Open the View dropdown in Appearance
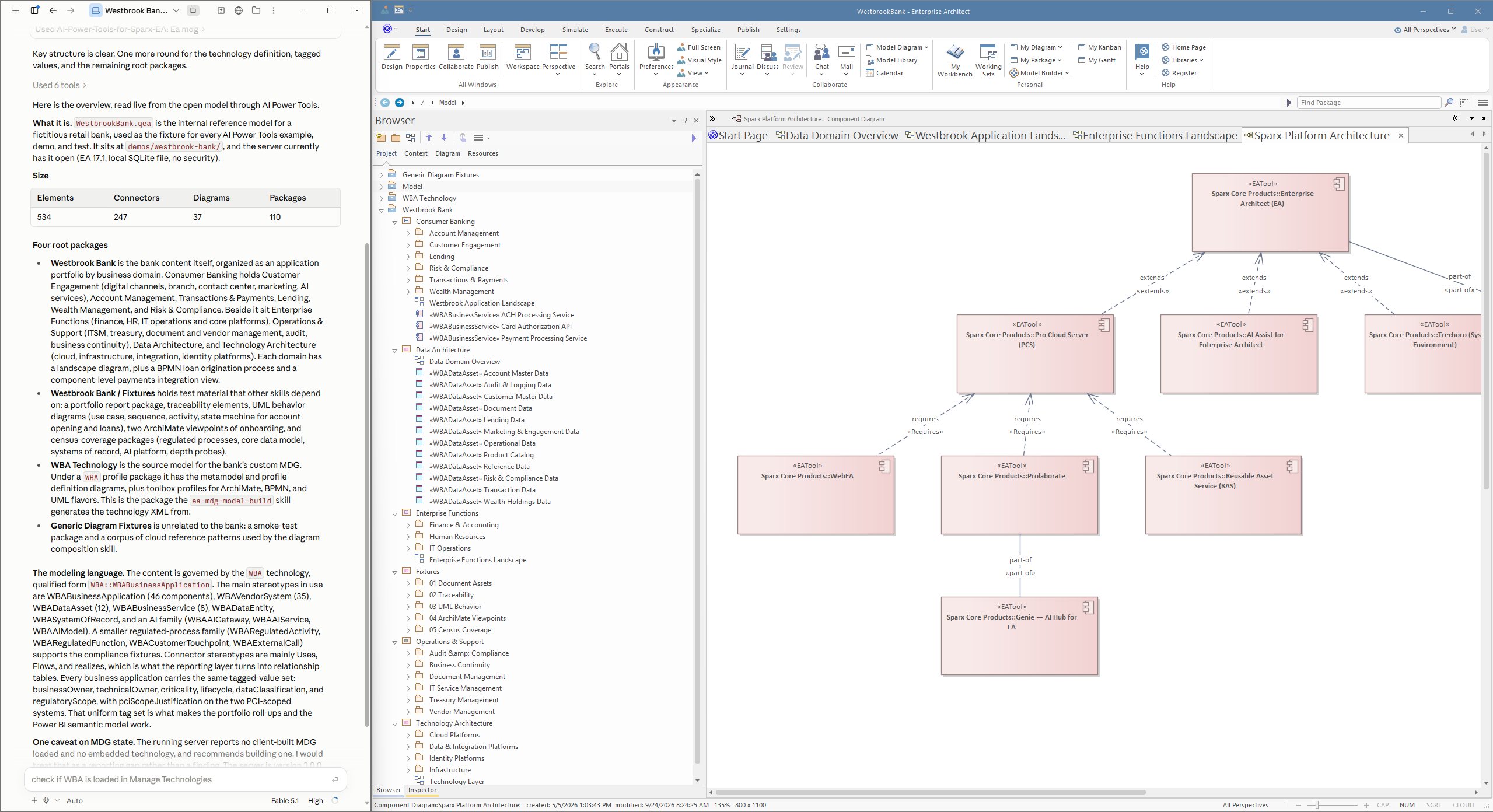This screenshot has width=1493, height=812. 693,73
